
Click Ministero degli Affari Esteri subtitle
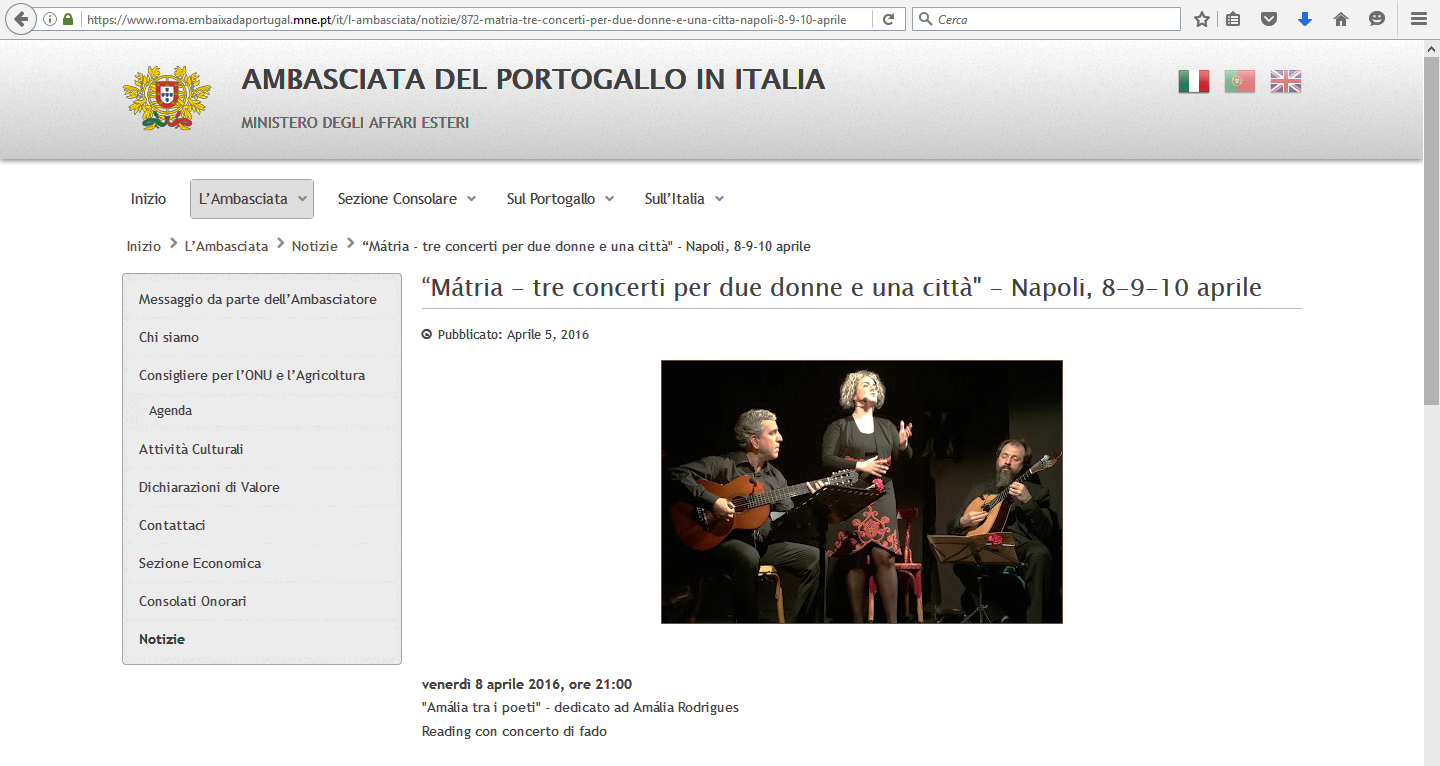coord(355,123)
